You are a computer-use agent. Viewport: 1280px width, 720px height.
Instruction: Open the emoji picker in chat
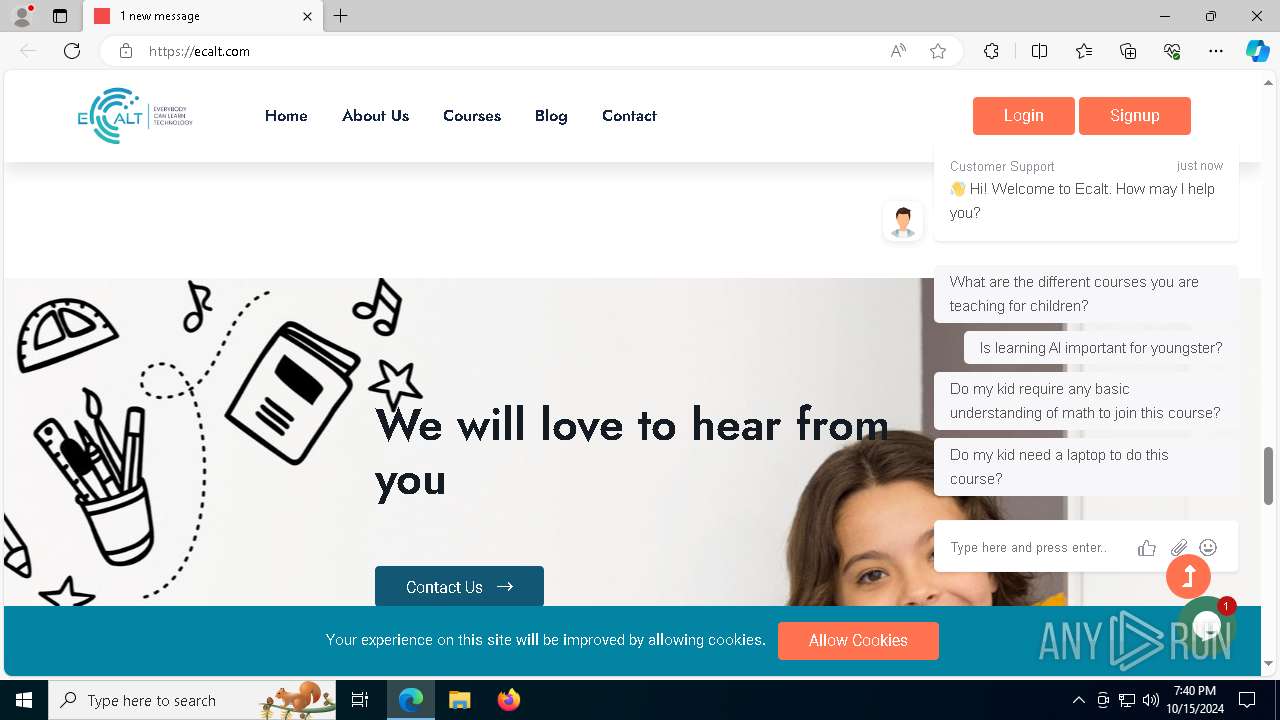1208,548
